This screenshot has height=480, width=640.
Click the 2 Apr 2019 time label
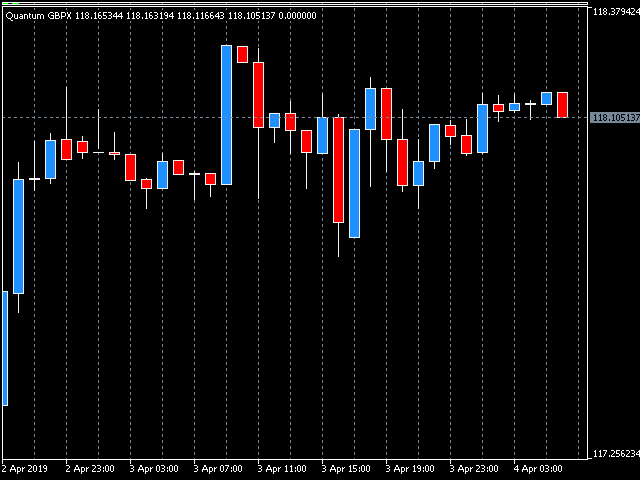click(x=24, y=469)
